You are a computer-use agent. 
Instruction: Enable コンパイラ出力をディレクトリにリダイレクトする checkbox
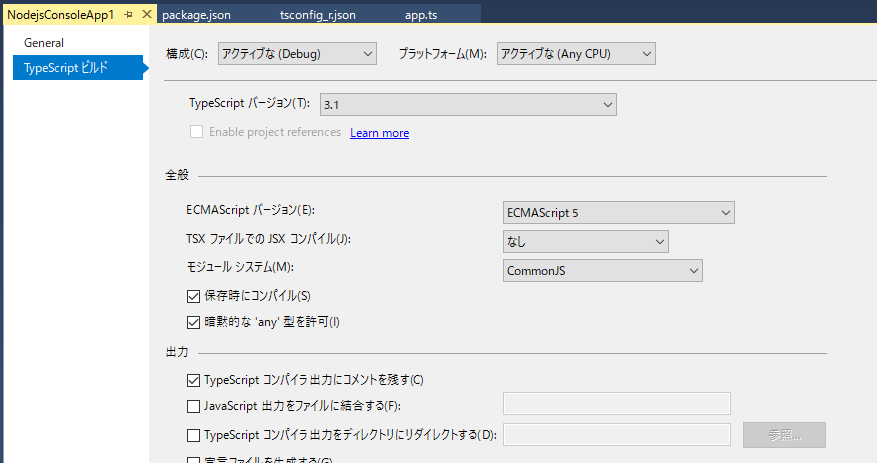tap(194, 435)
